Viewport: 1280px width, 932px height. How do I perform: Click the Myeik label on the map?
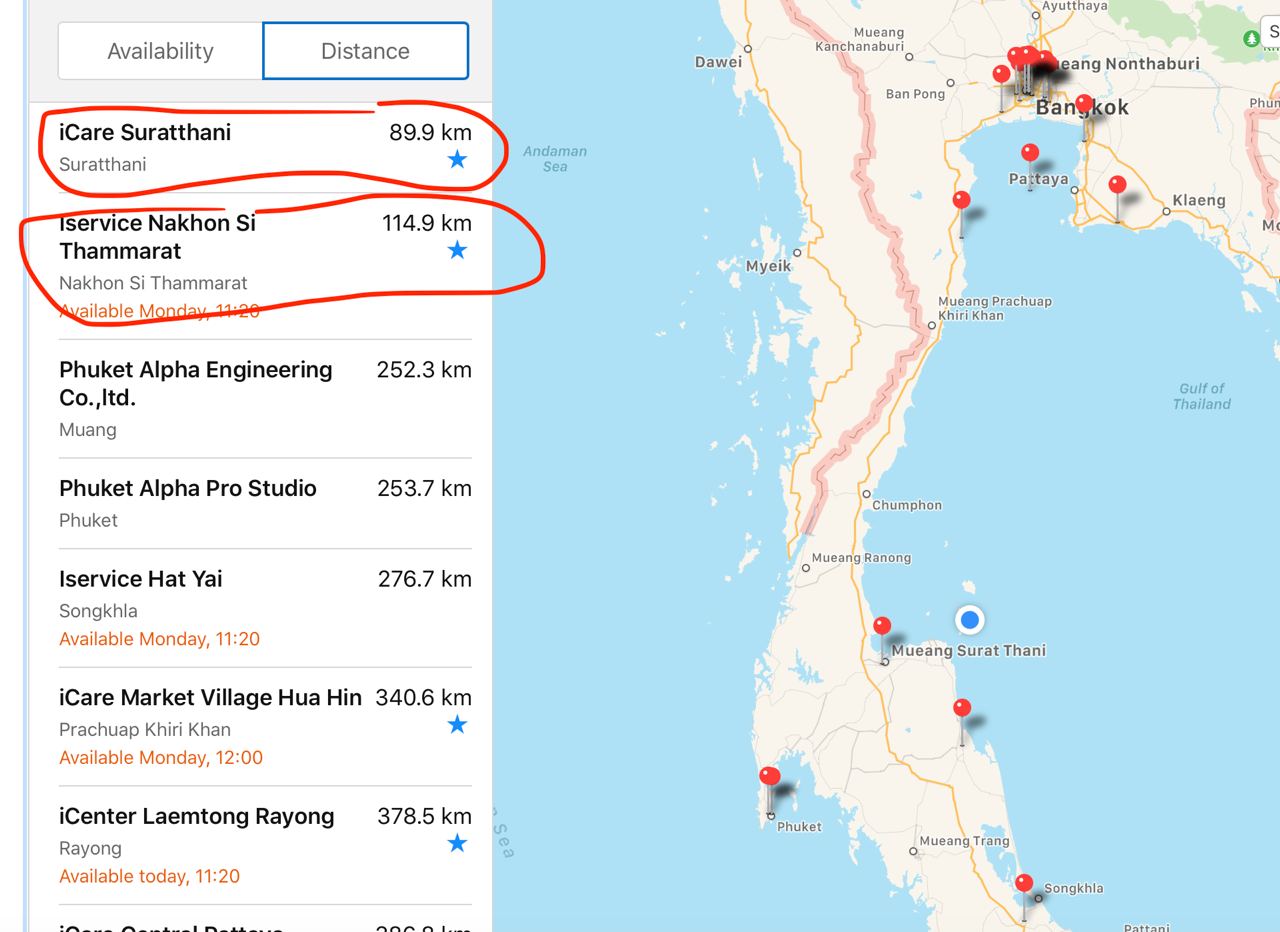coord(768,266)
